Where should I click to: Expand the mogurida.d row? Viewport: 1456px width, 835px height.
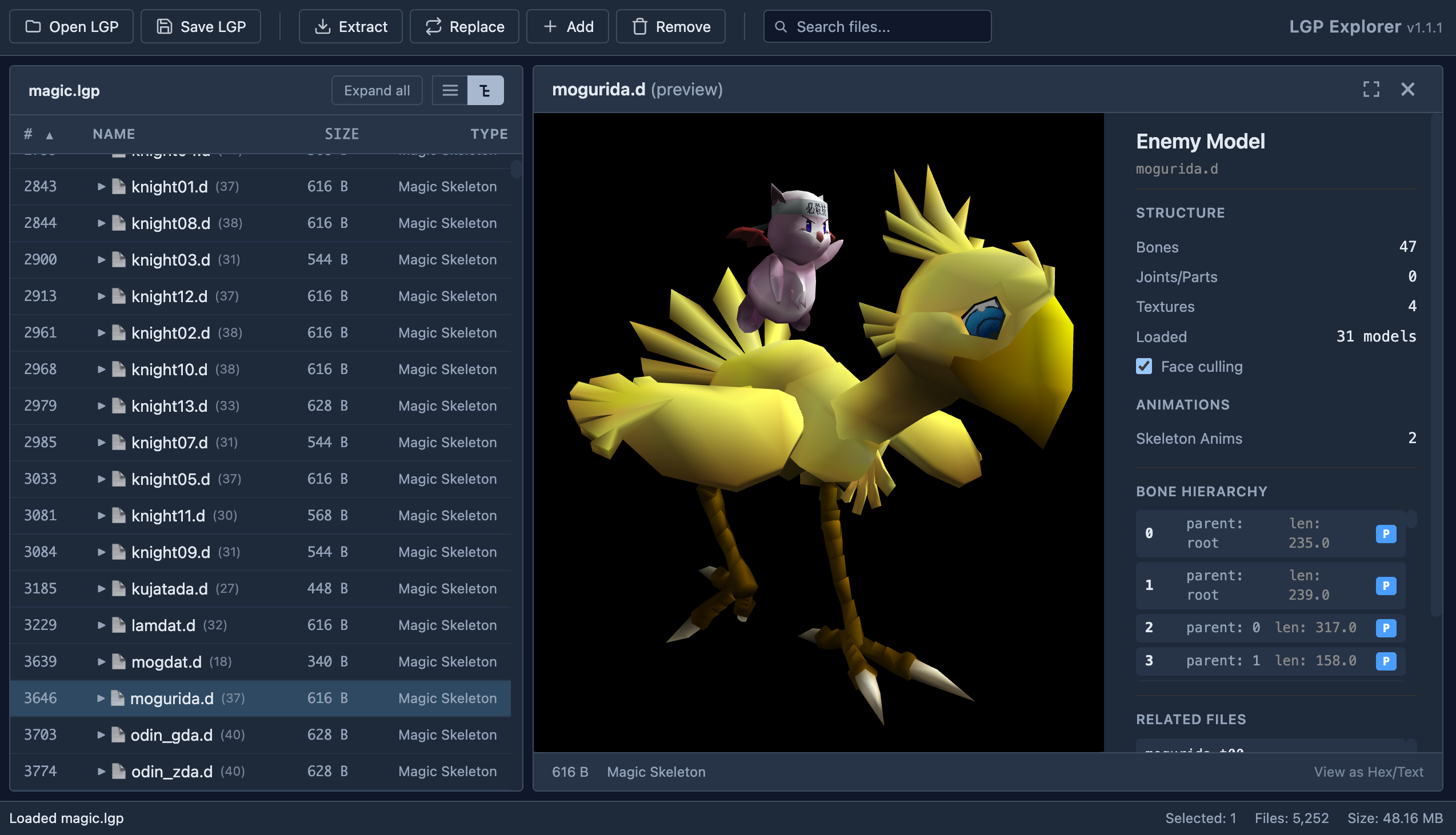coord(101,698)
